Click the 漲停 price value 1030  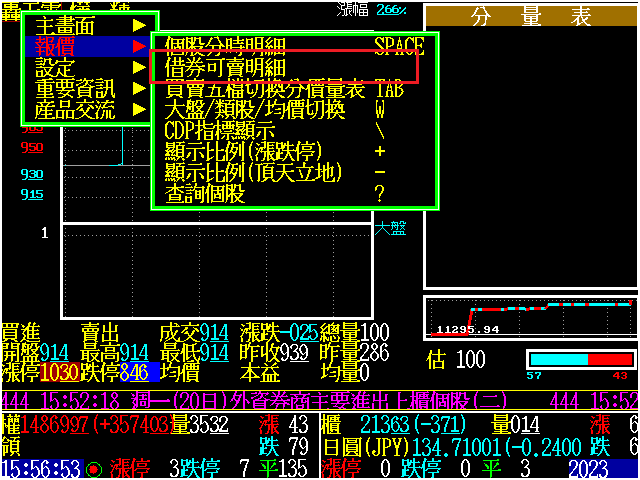point(58,373)
